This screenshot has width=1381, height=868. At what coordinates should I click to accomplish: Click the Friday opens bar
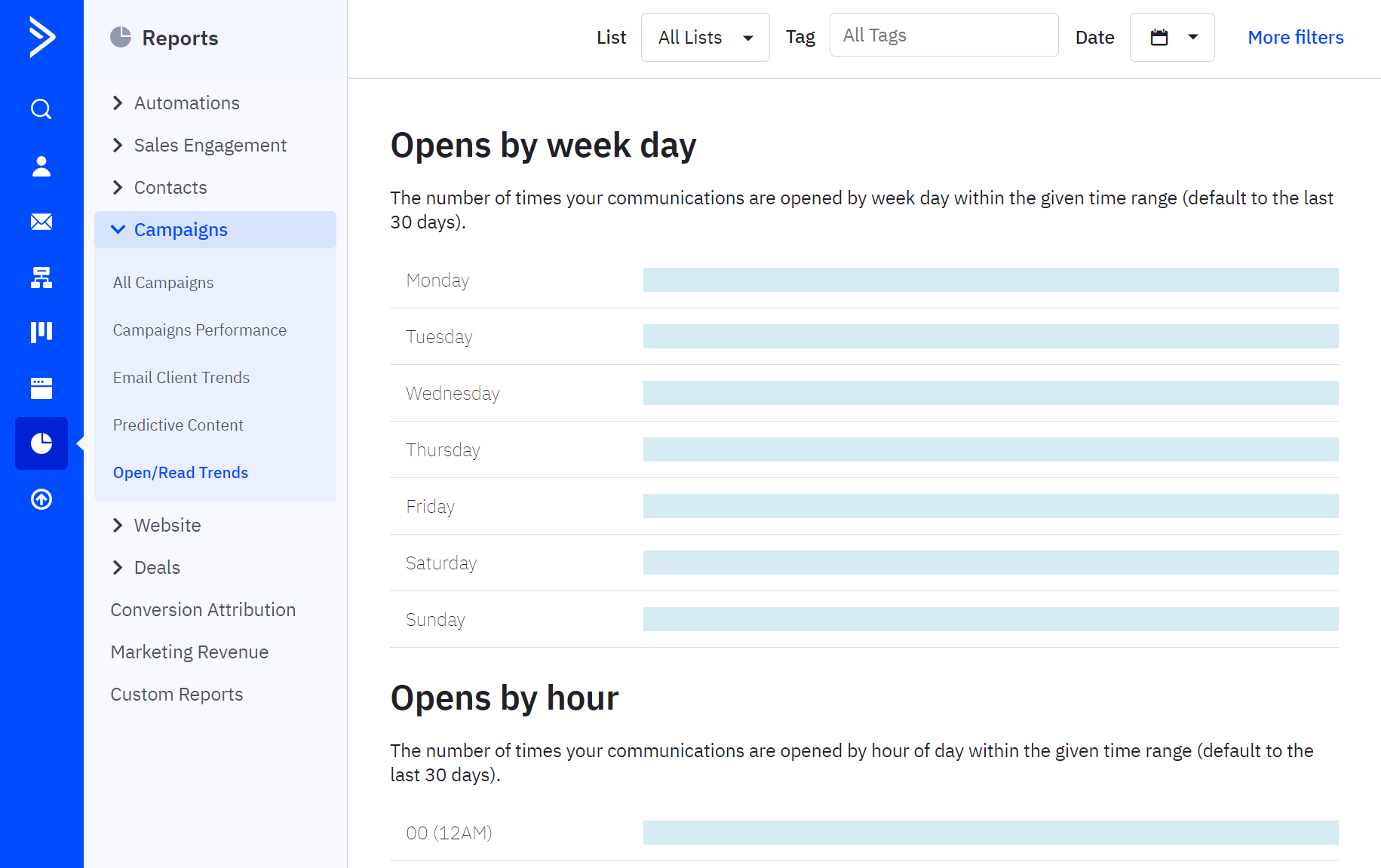coord(991,506)
